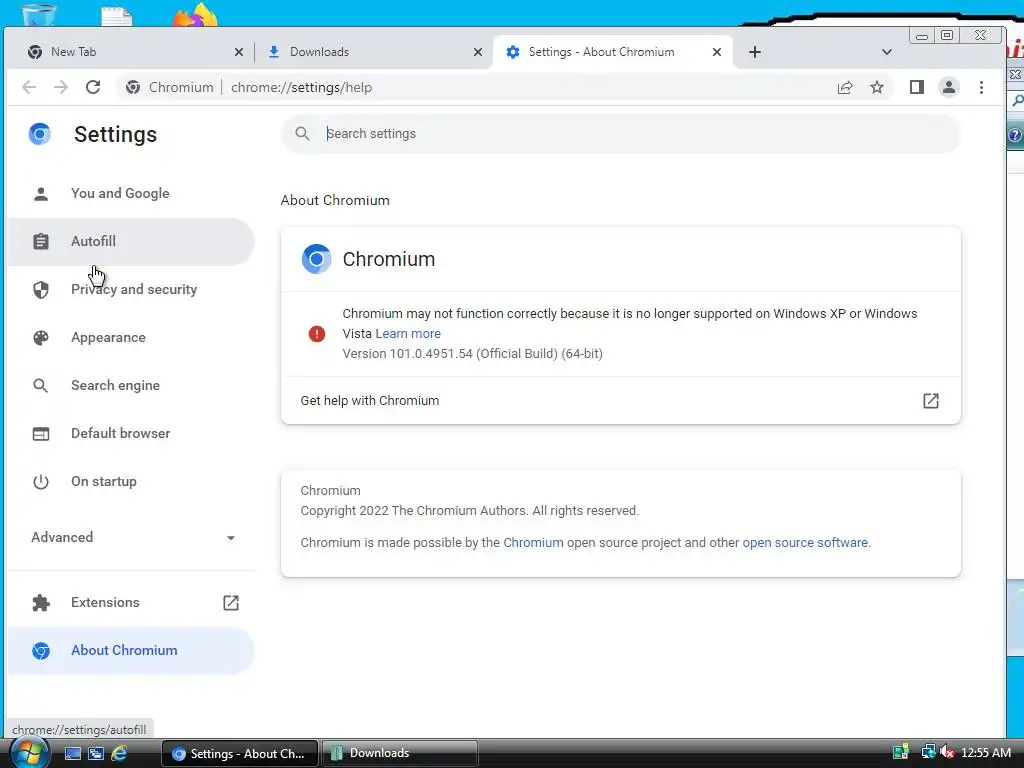
Task: Share this page icon in address bar
Action: pyautogui.click(x=845, y=87)
